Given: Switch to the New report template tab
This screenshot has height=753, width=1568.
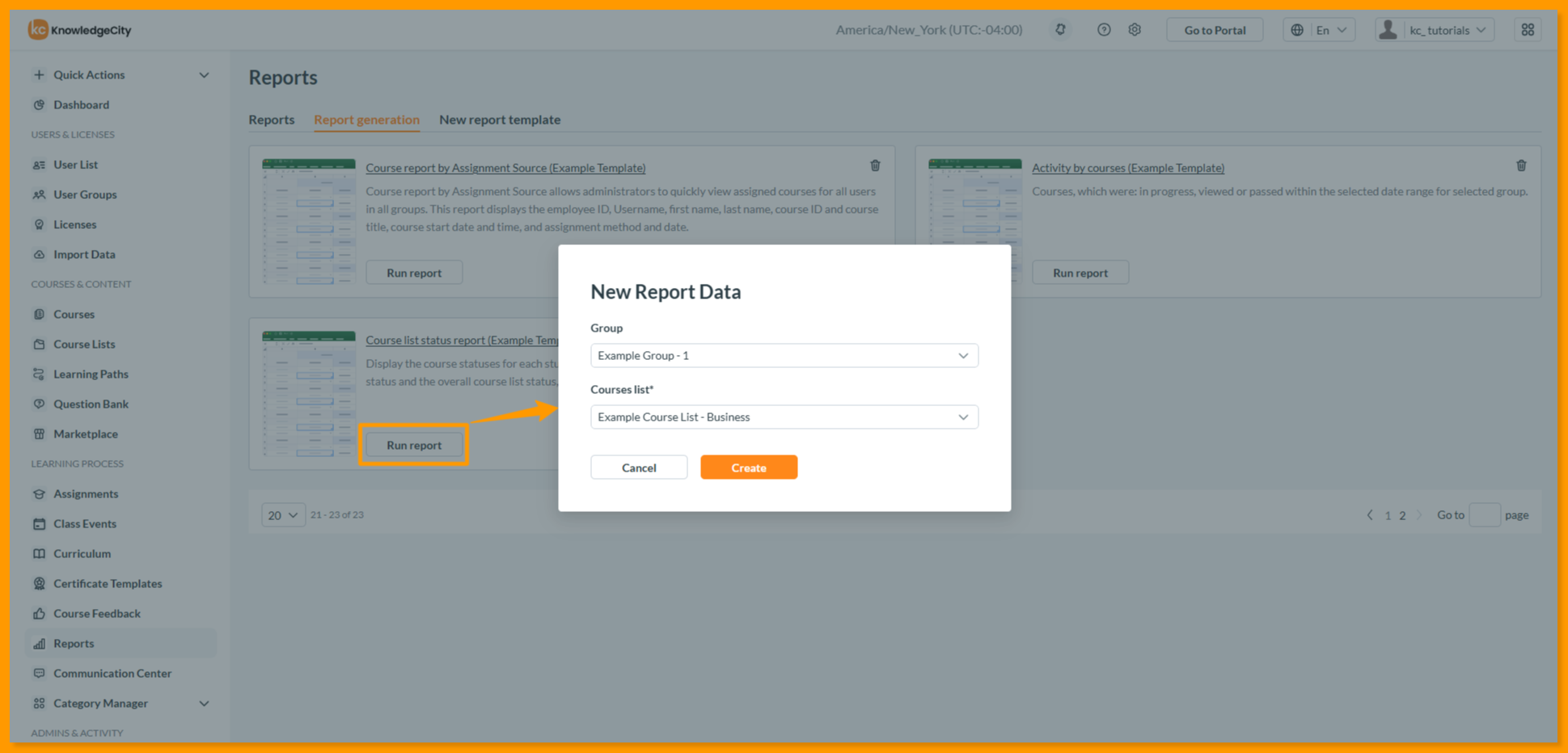Looking at the screenshot, I should [500, 120].
